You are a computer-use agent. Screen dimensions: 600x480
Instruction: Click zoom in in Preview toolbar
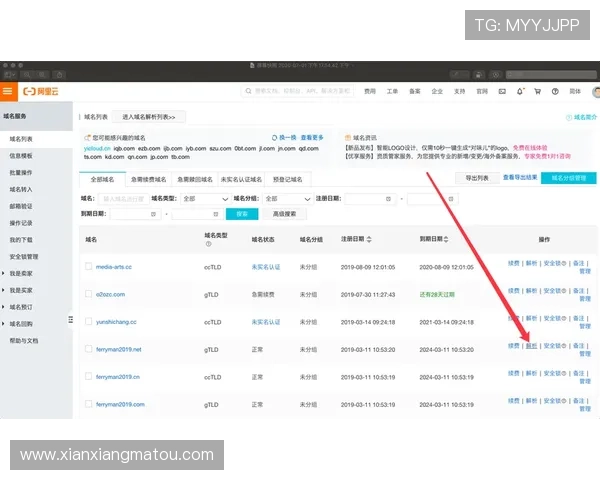click(42, 75)
